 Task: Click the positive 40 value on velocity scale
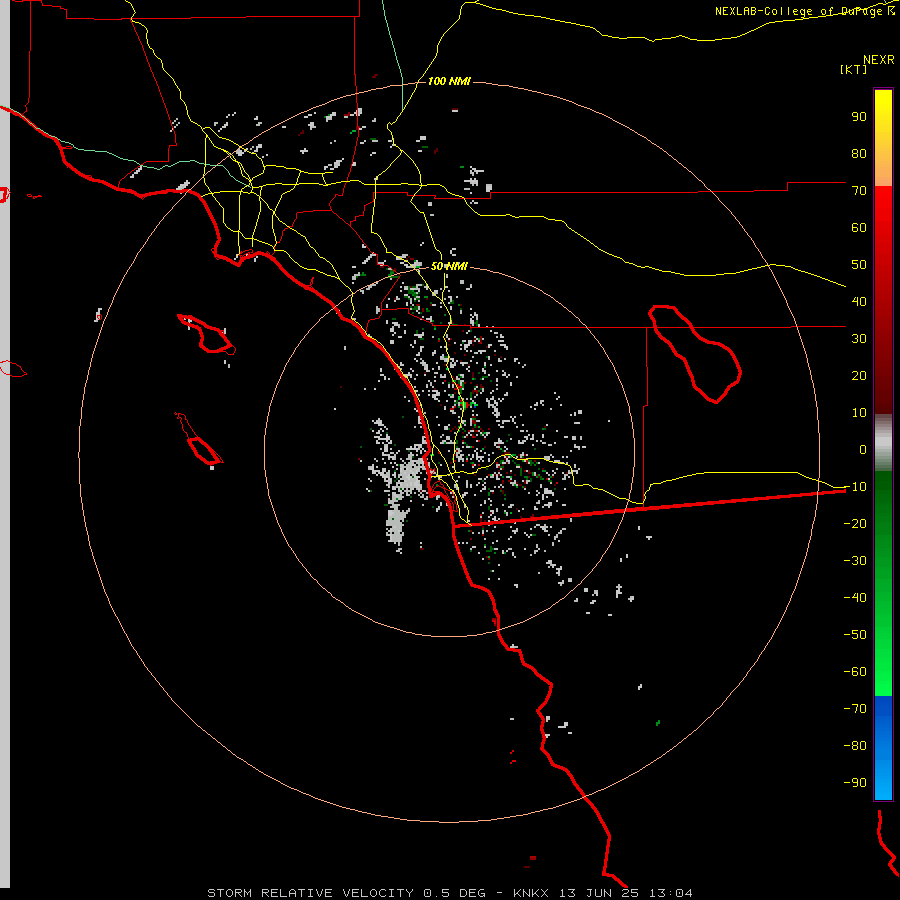(859, 302)
